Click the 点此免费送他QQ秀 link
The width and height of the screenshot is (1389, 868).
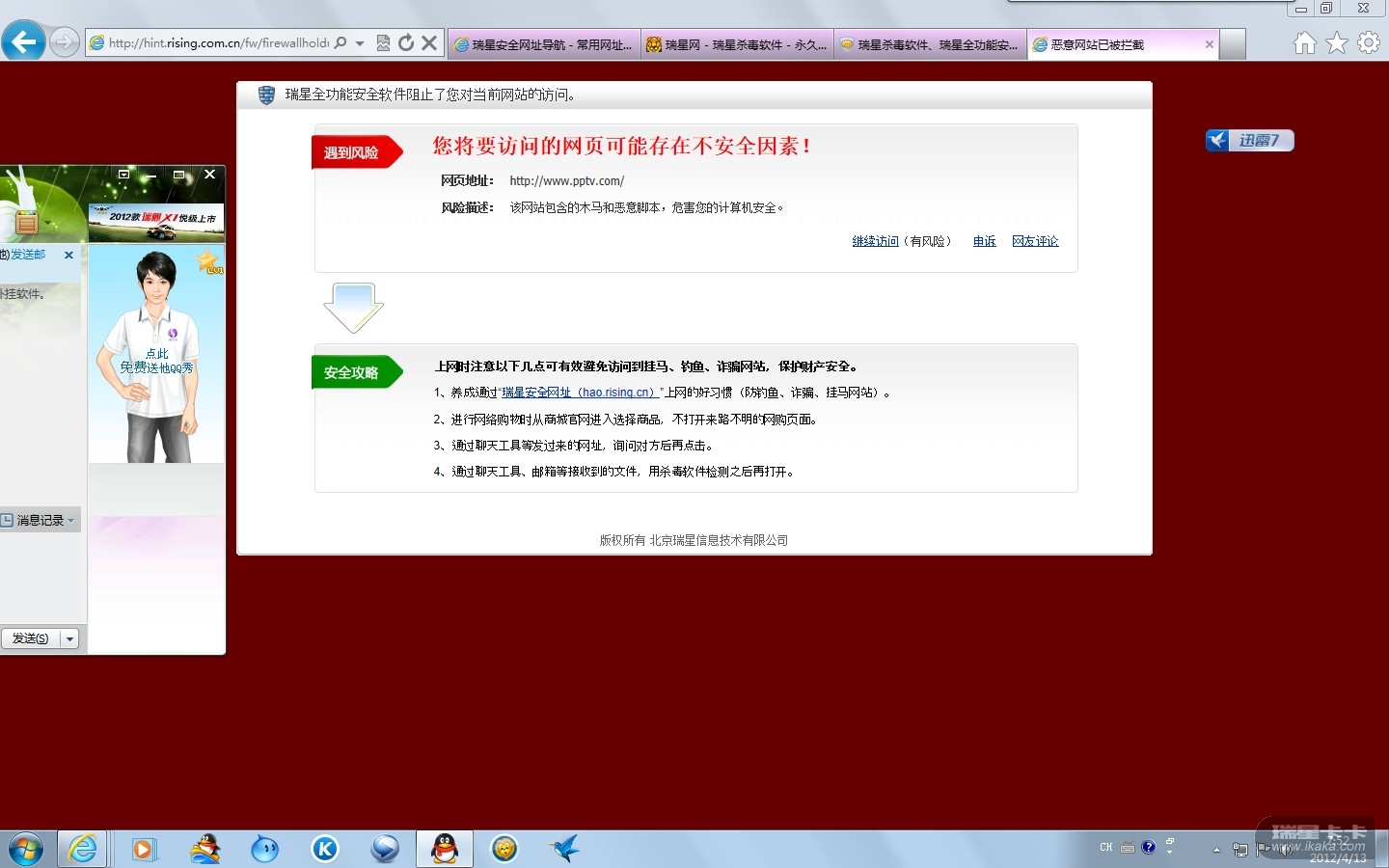[156, 361]
